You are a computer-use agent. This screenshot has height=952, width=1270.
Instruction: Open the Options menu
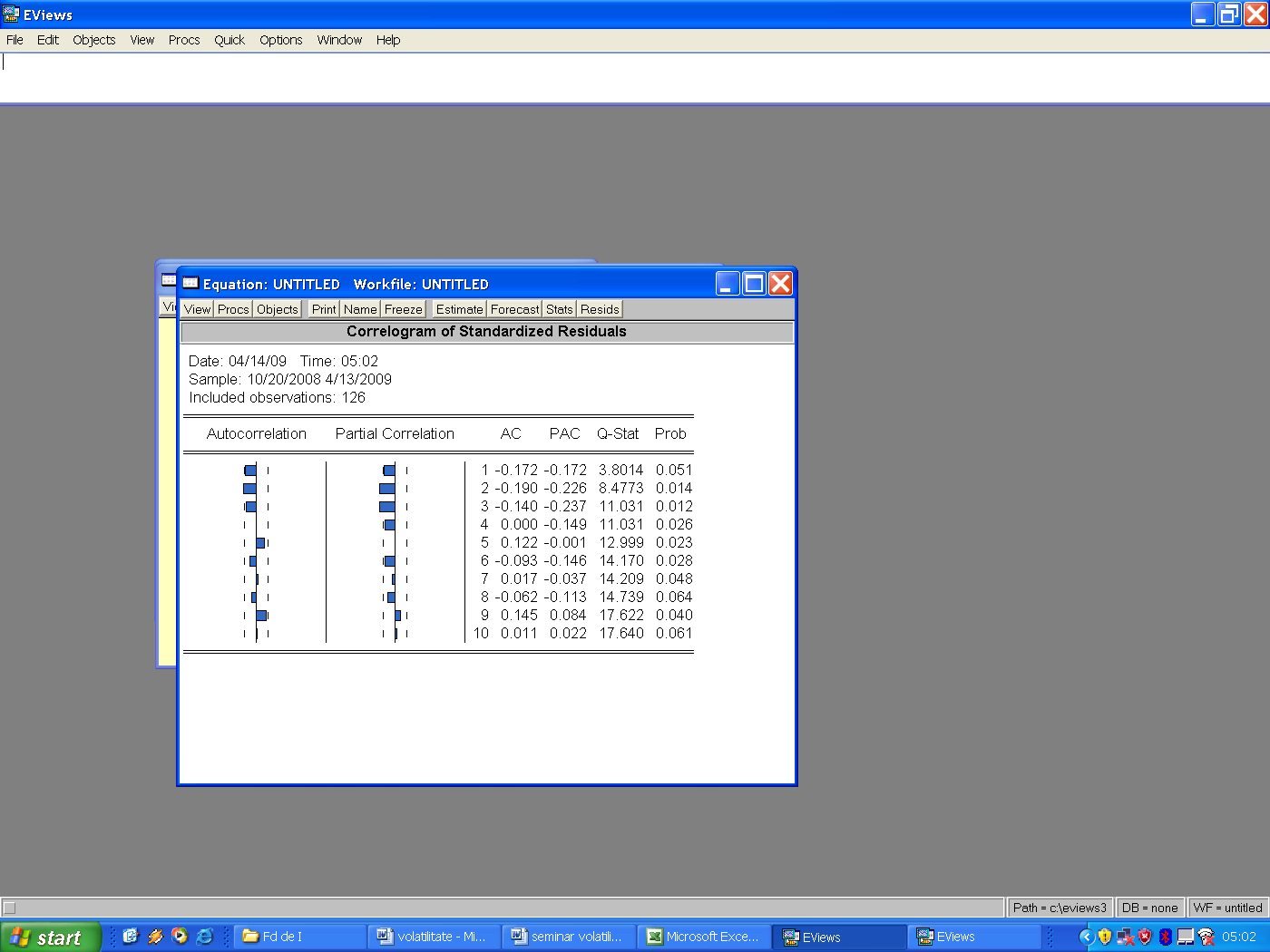[281, 40]
